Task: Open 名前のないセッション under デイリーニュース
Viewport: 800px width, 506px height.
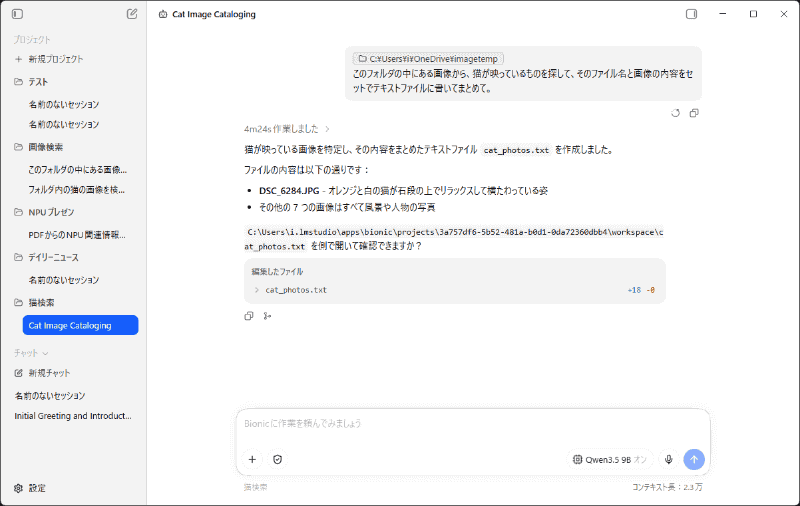Action: (x=64, y=280)
